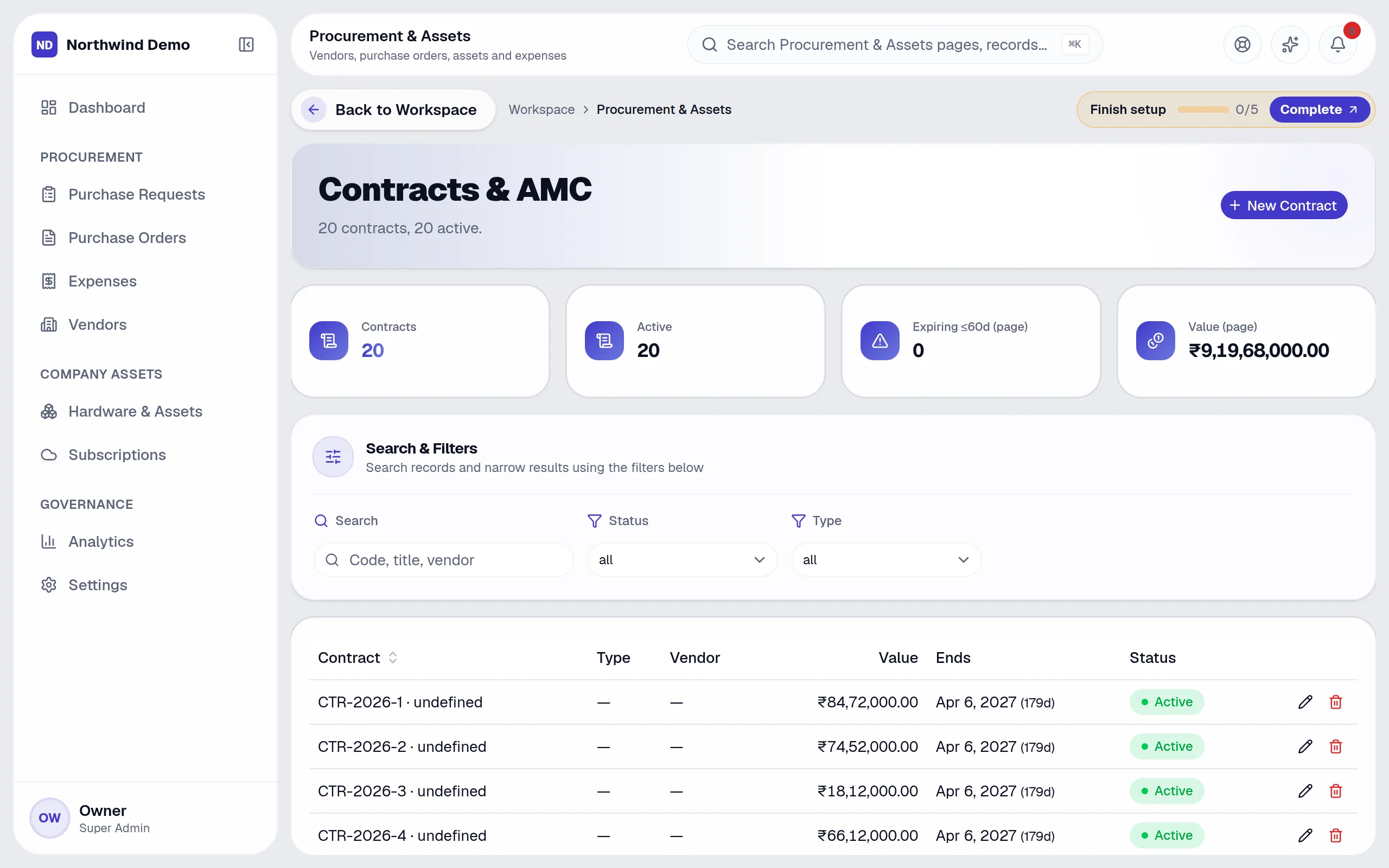This screenshot has height=868, width=1389.
Task: Edit contract CTR-2026-4 with pencil icon
Action: [x=1305, y=835]
